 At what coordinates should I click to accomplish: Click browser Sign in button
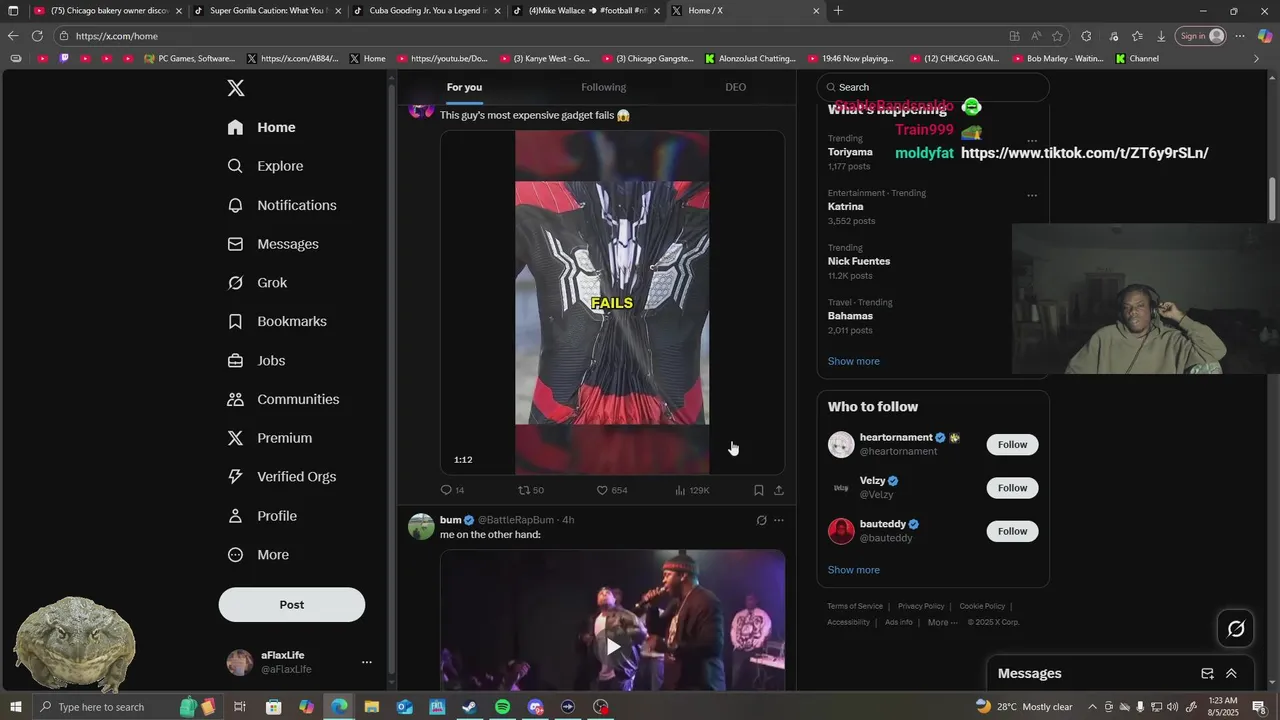tap(1202, 36)
